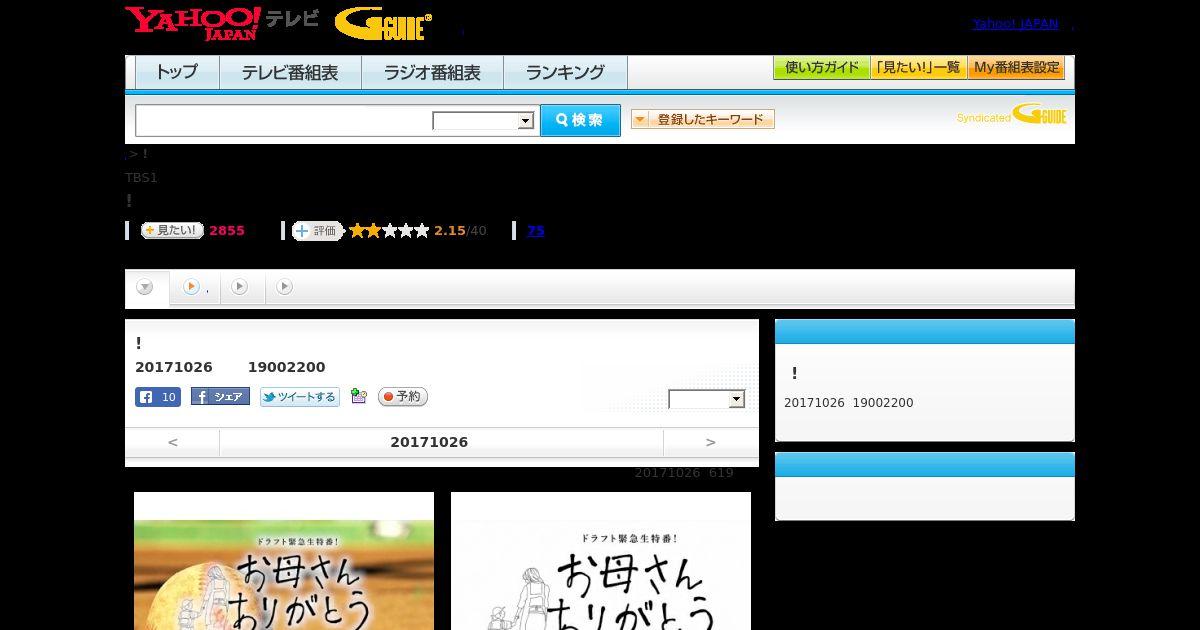Open the 使い方ガイド button
The image size is (1200, 630).
(x=821, y=68)
